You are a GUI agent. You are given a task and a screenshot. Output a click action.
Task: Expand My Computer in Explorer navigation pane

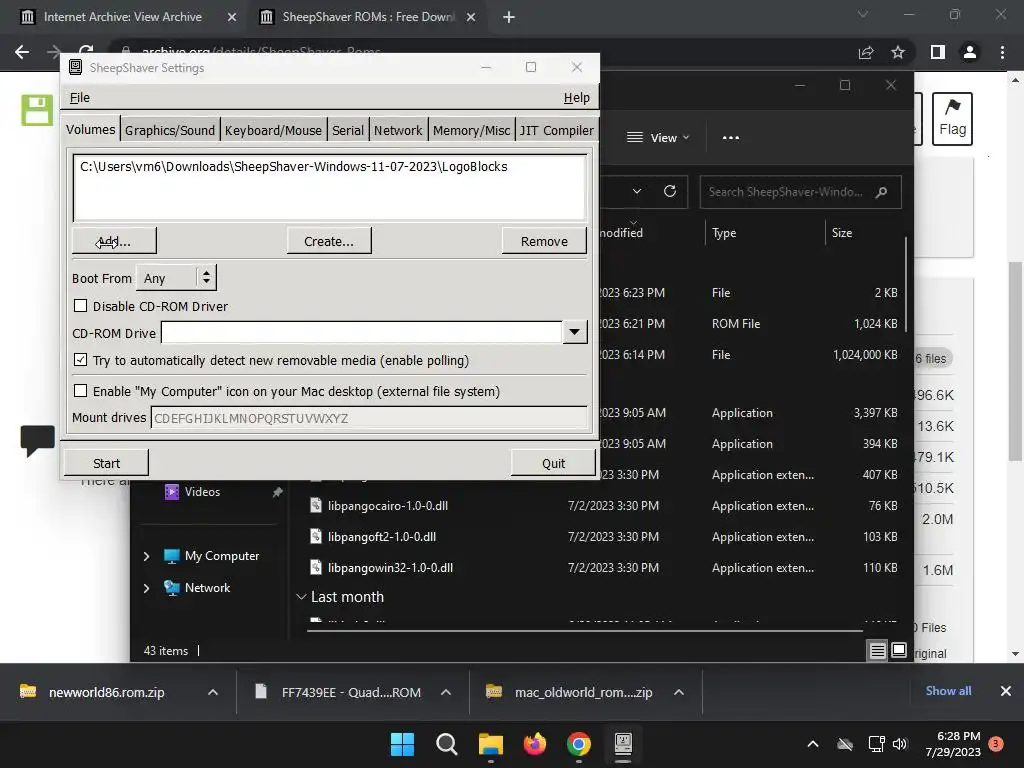tap(146, 556)
